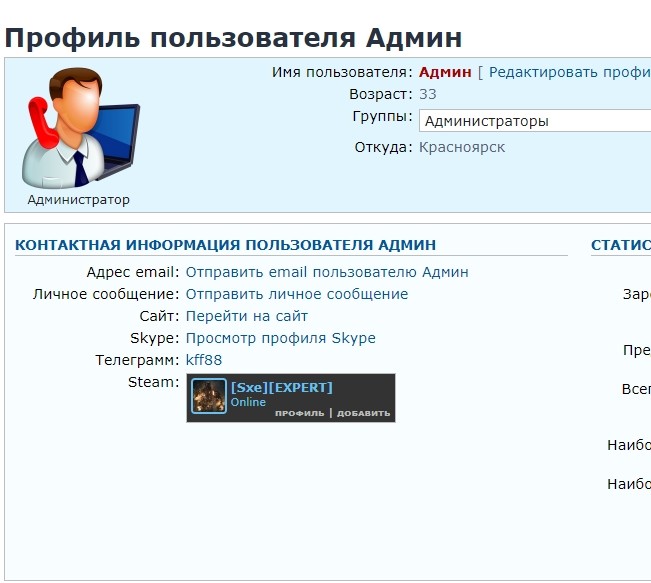Send email via Отправить email пользователю Админ
Image resolution: width=651 pixels, height=583 pixels.
[327, 272]
